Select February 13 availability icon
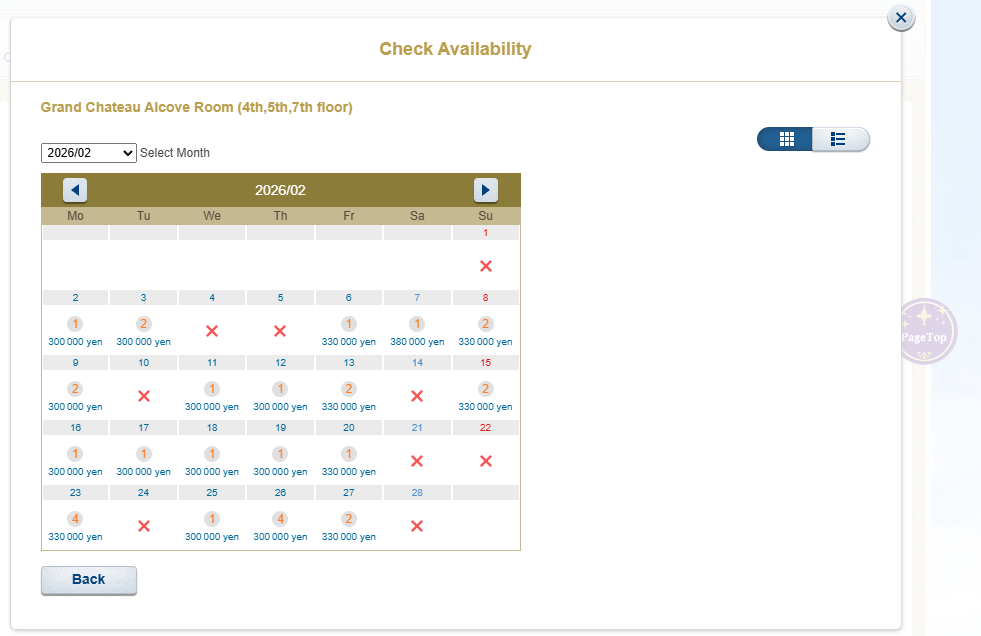This screenshot has height=636, width=981. tap(349, 389)
